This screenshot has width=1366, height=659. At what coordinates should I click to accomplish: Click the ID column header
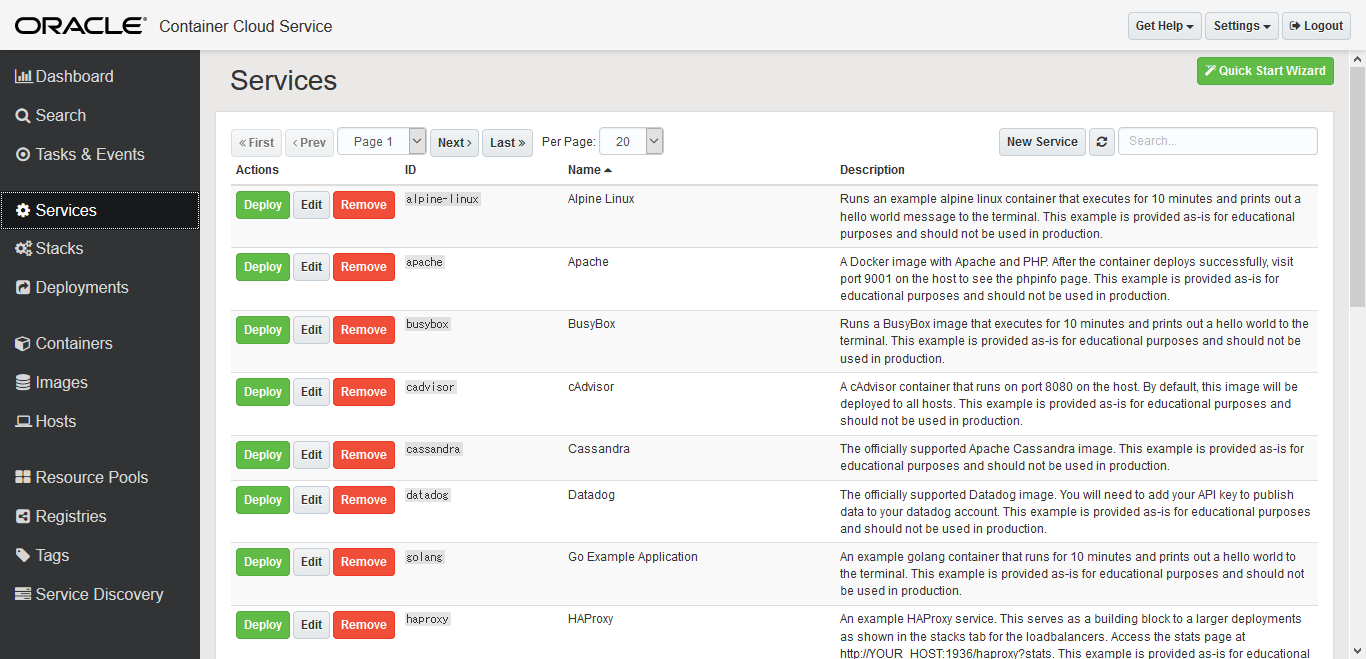coord(410,170)
